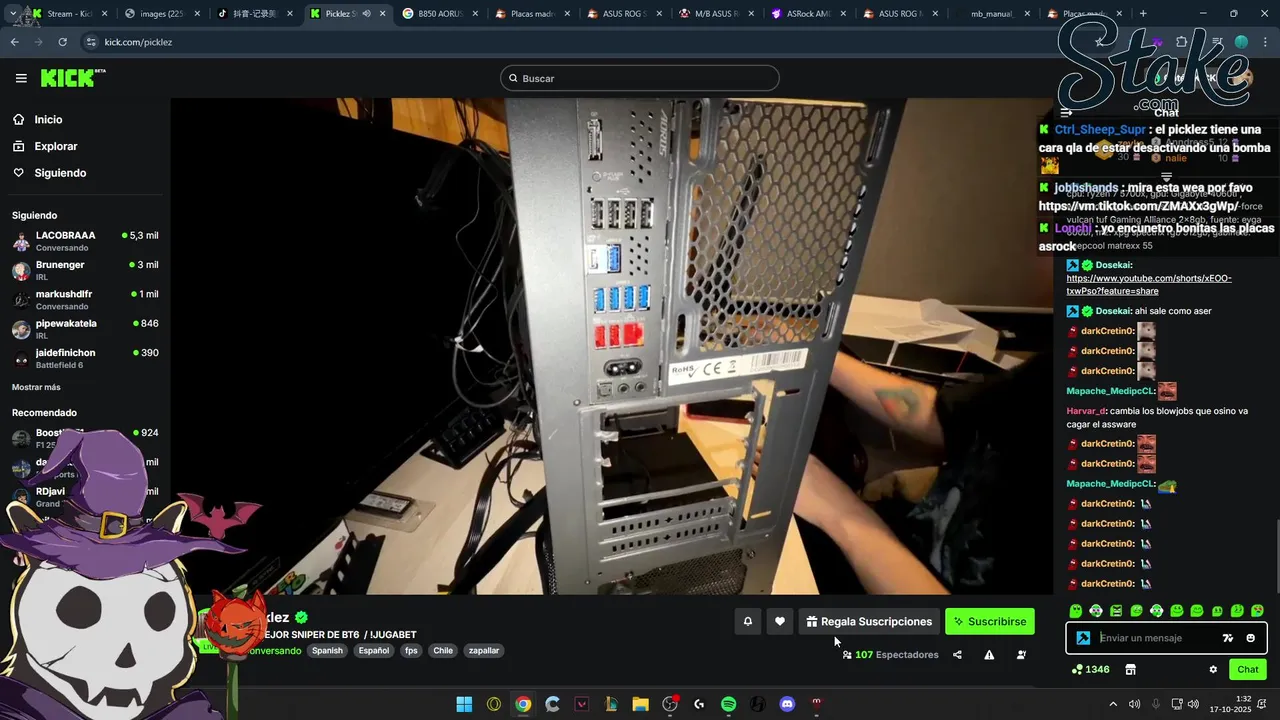Viewport: 1280px width, 720px height.
Task: Show hidden system tray icons
Action: pyautogui.click(x=1113, y=704)
